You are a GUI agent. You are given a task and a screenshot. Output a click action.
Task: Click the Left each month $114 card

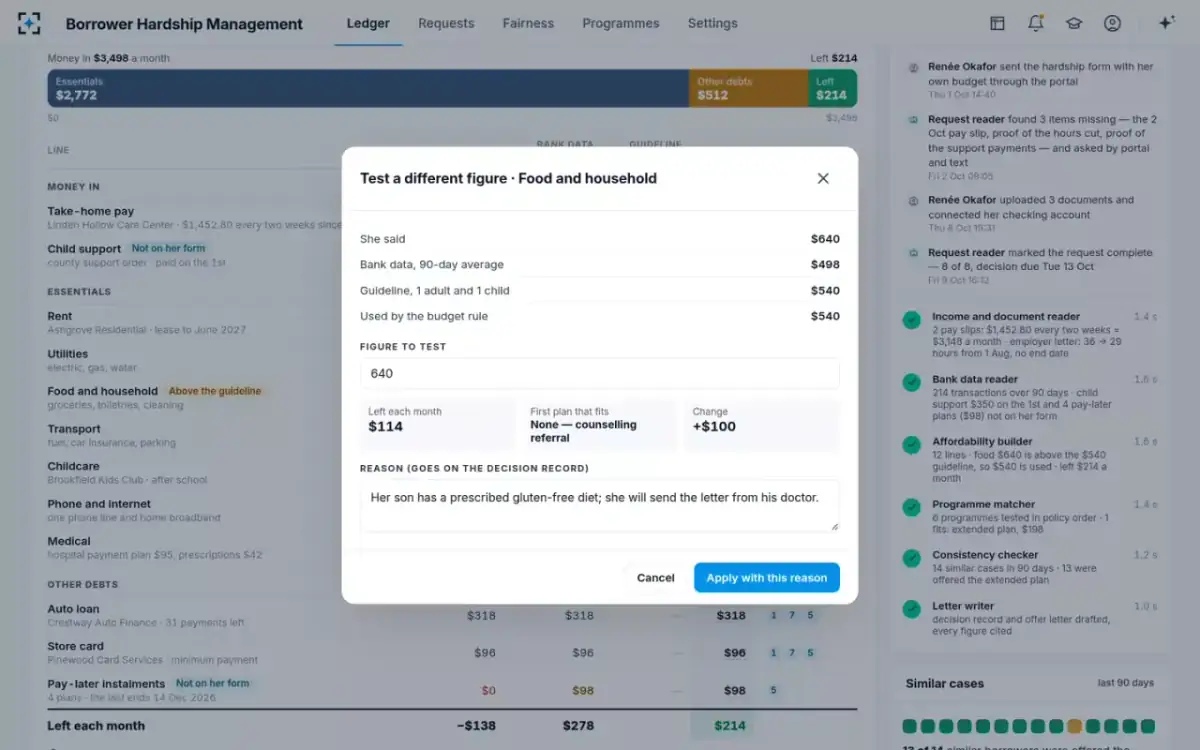tap(438, 425)
